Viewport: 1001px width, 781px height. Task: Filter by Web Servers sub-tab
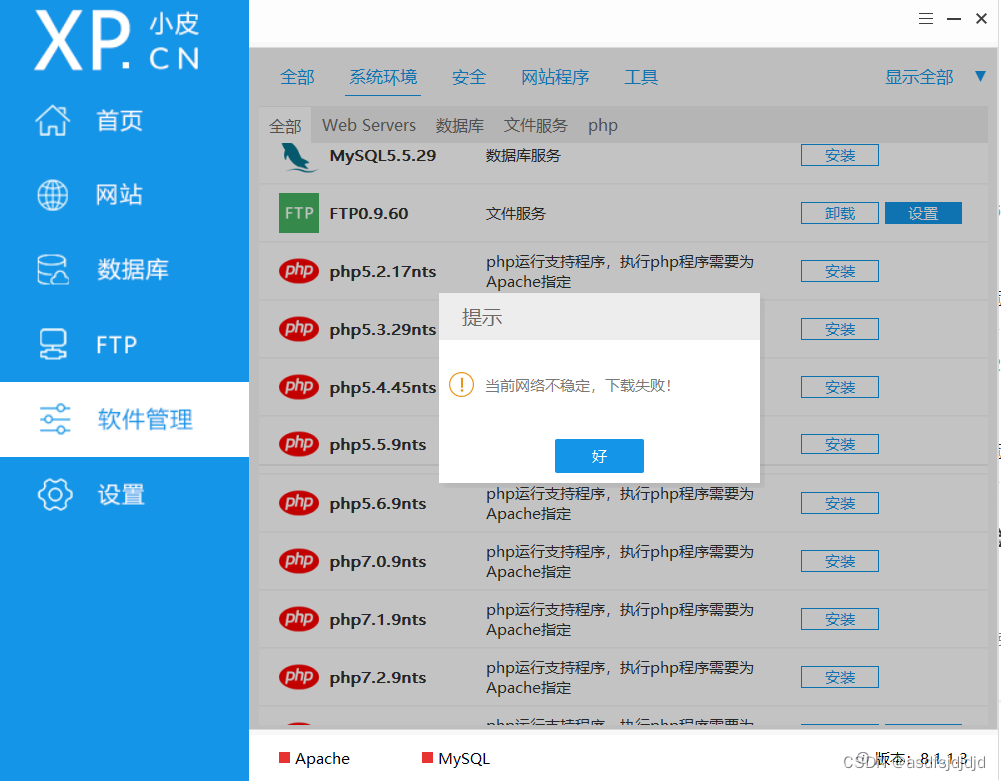369,125
